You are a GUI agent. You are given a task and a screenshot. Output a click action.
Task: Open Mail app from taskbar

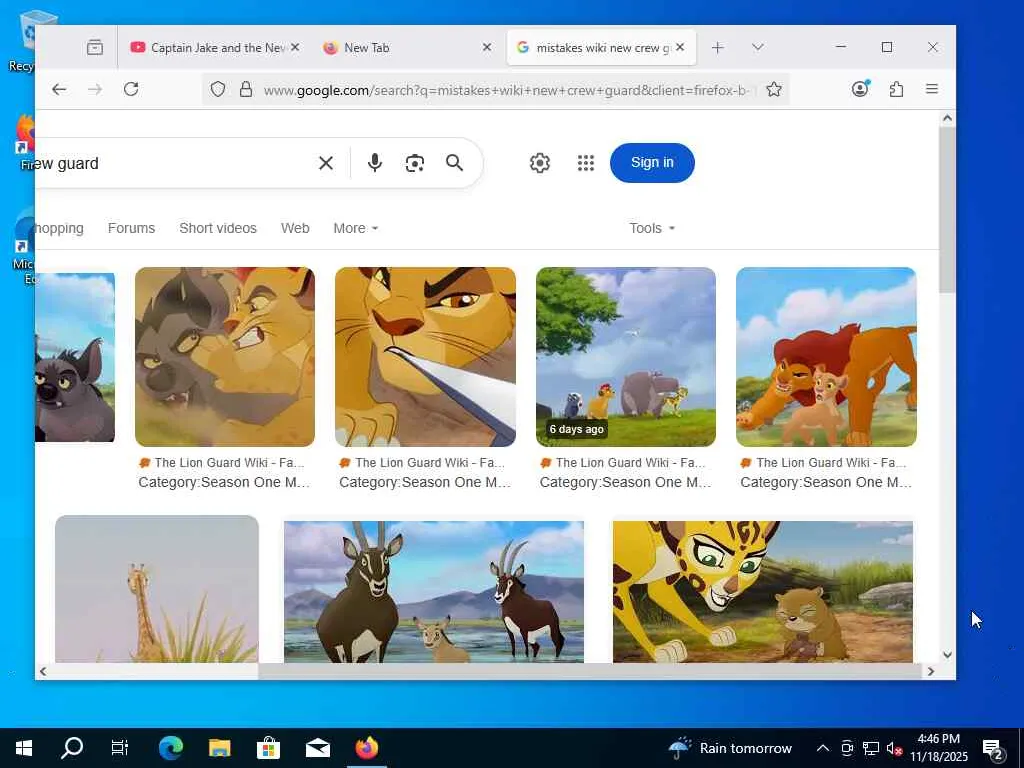[317, 748]
